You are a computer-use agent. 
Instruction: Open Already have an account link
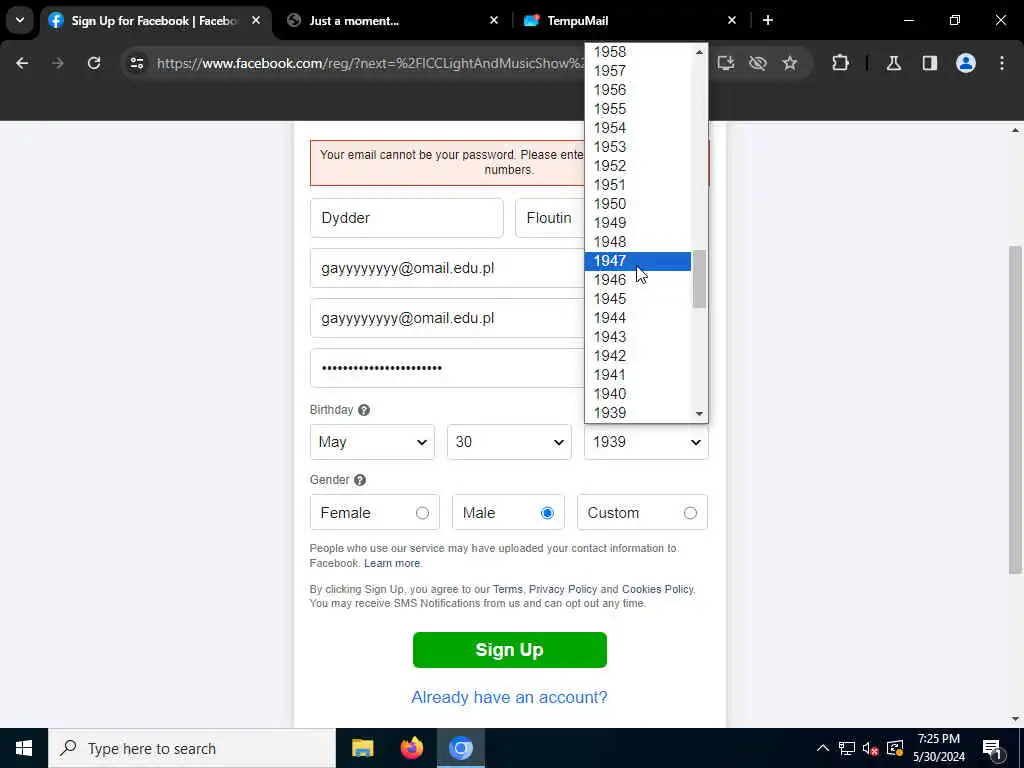coord(509,697)
